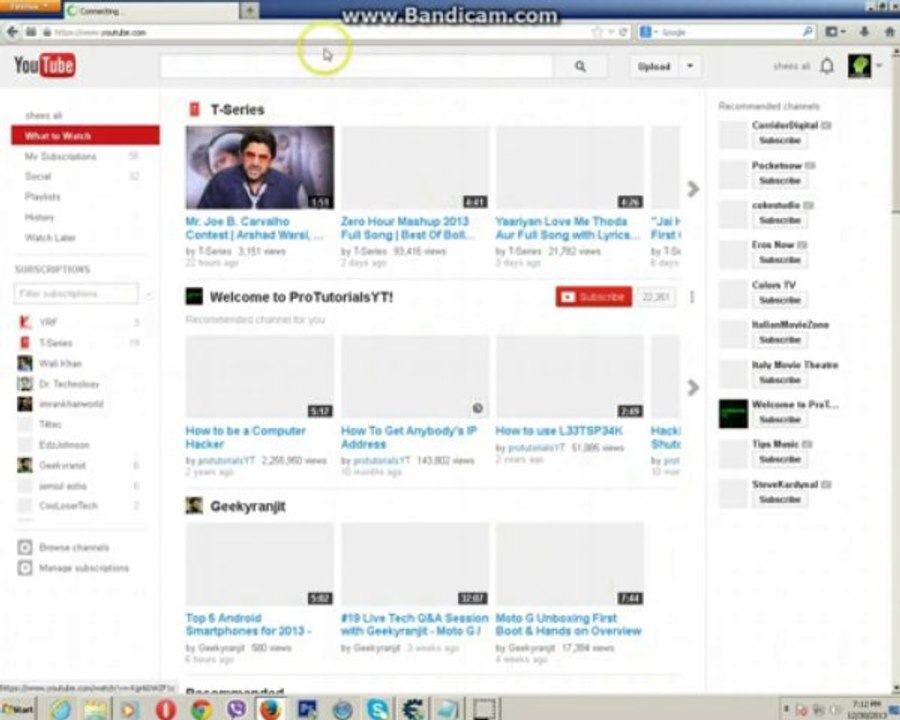
Task: Subscribe to ProTutorialsYT with red button
Action: click(593, 297)
